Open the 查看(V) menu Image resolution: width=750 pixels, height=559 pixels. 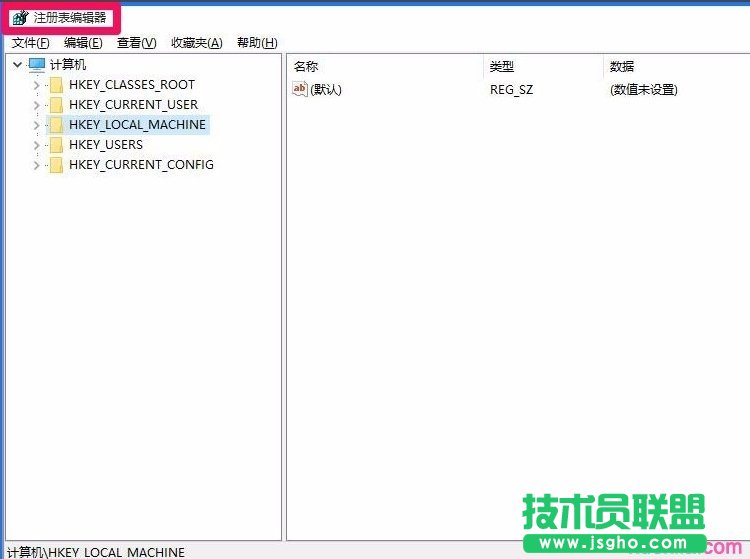[x=136, y=43]
